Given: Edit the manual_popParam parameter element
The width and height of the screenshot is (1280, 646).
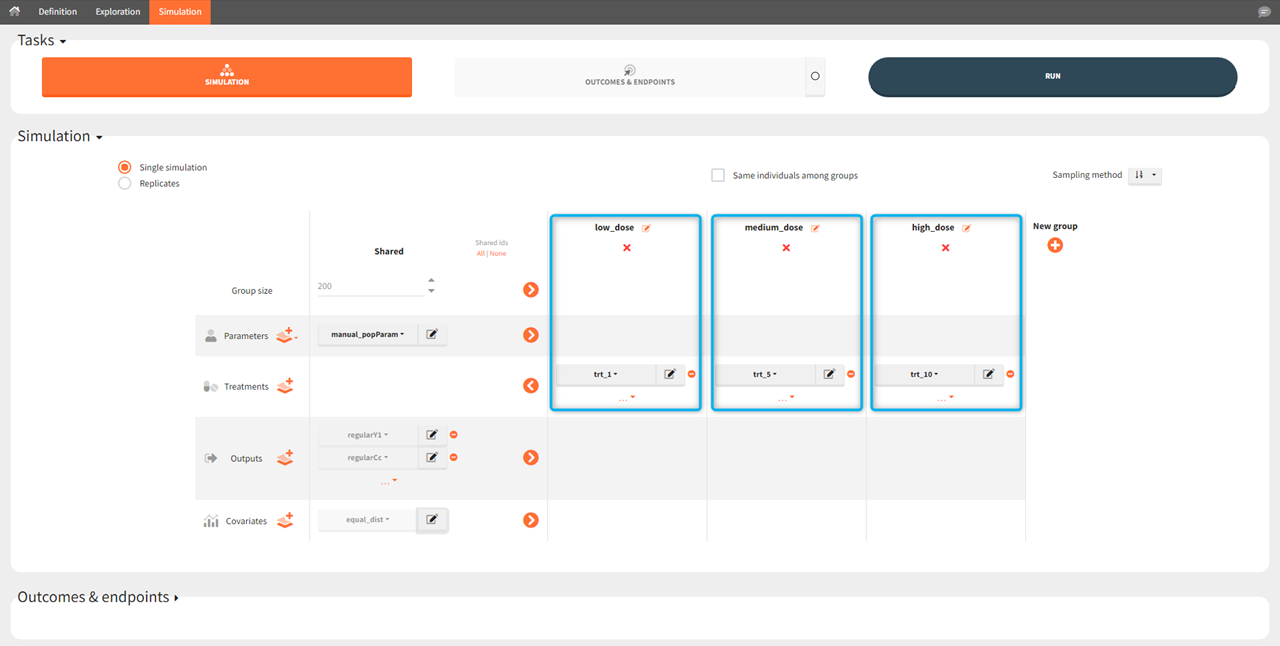Looking at the screenshot, I should point(432,335).
